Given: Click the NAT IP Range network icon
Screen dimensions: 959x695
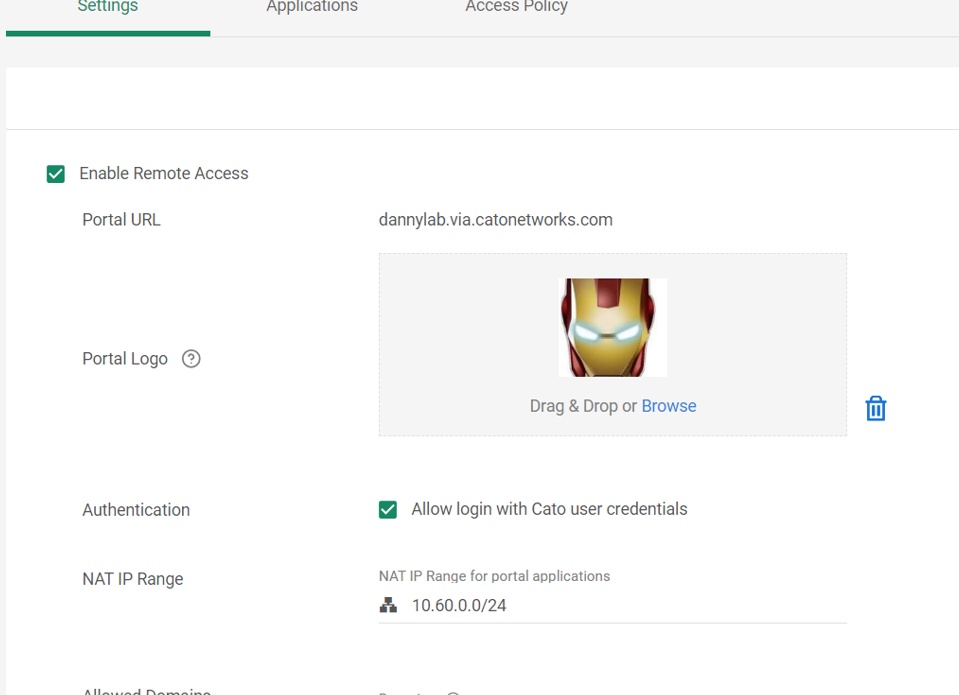Looking at the screenshot, I should pyautogui.click(x=388, y=605).
